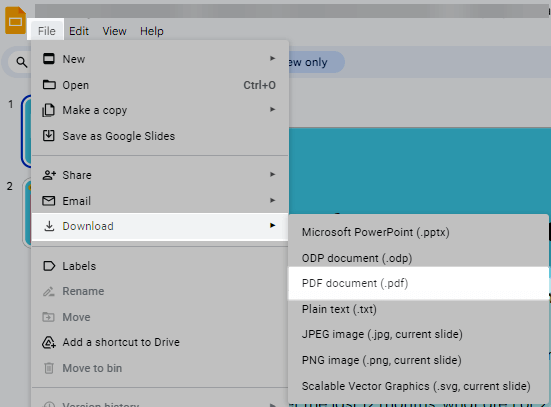Download current slide as Scalable Vector Graphics
The height and width of the screenshot is (407, 551).
(418, 386)
